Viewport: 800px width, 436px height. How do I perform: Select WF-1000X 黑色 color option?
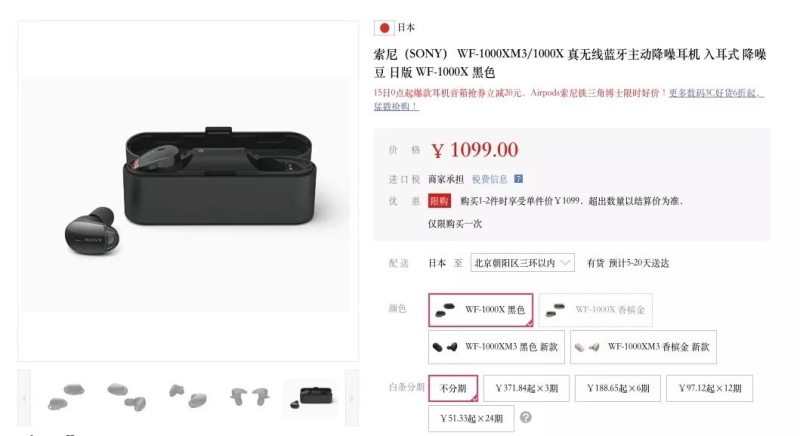tap(481, 310)
